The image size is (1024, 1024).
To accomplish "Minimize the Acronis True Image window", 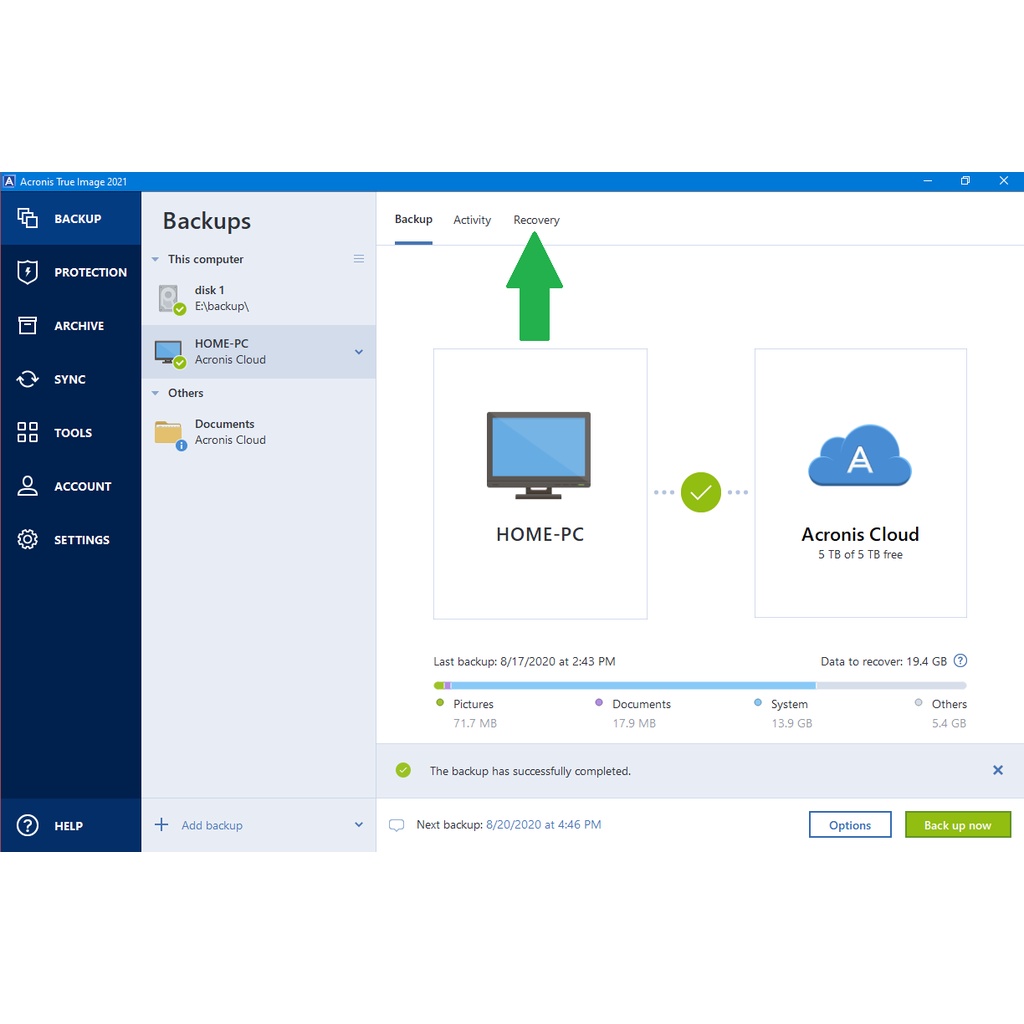I will tap(927, 181).
